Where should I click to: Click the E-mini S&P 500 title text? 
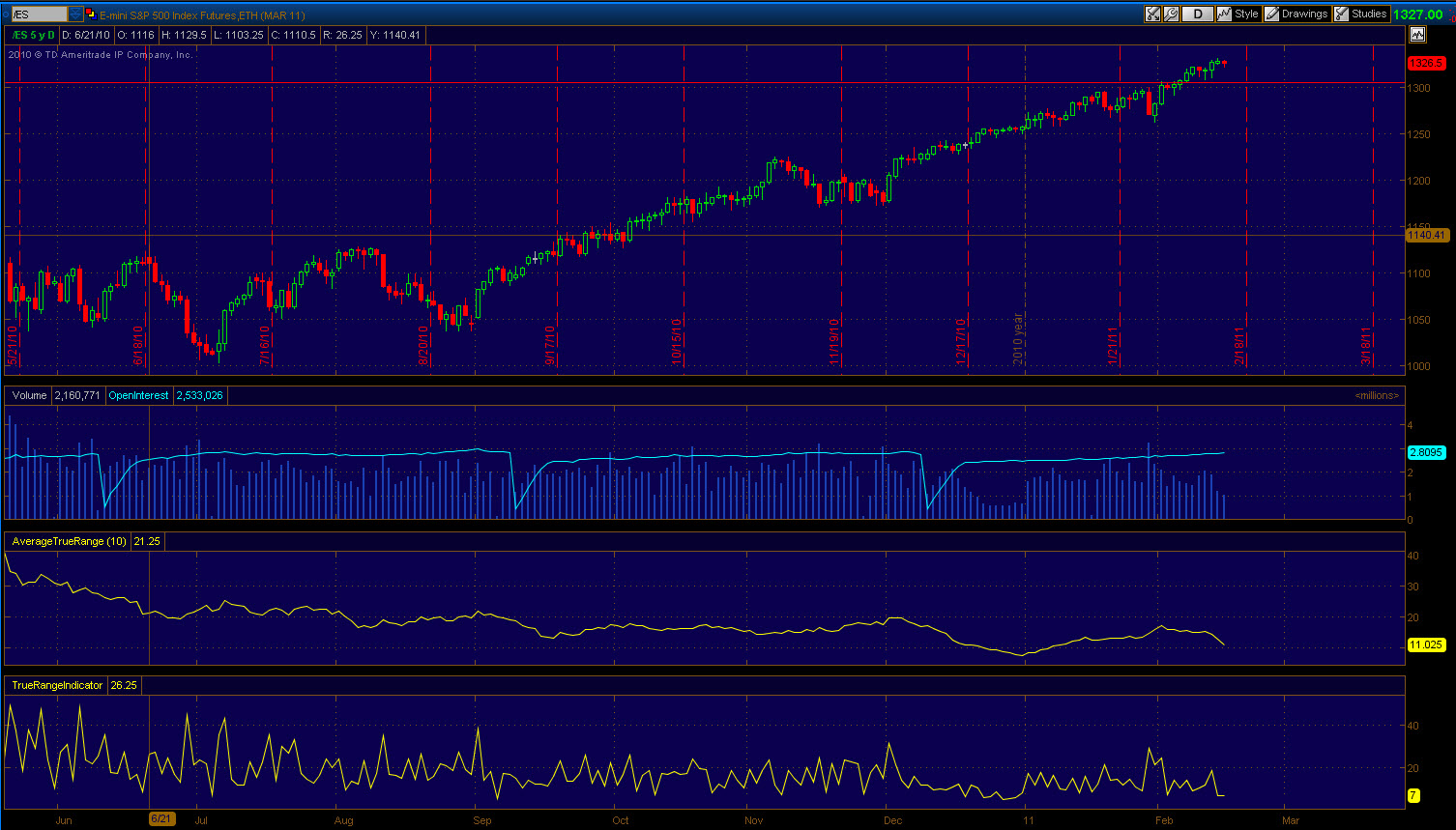click(202, 15)
